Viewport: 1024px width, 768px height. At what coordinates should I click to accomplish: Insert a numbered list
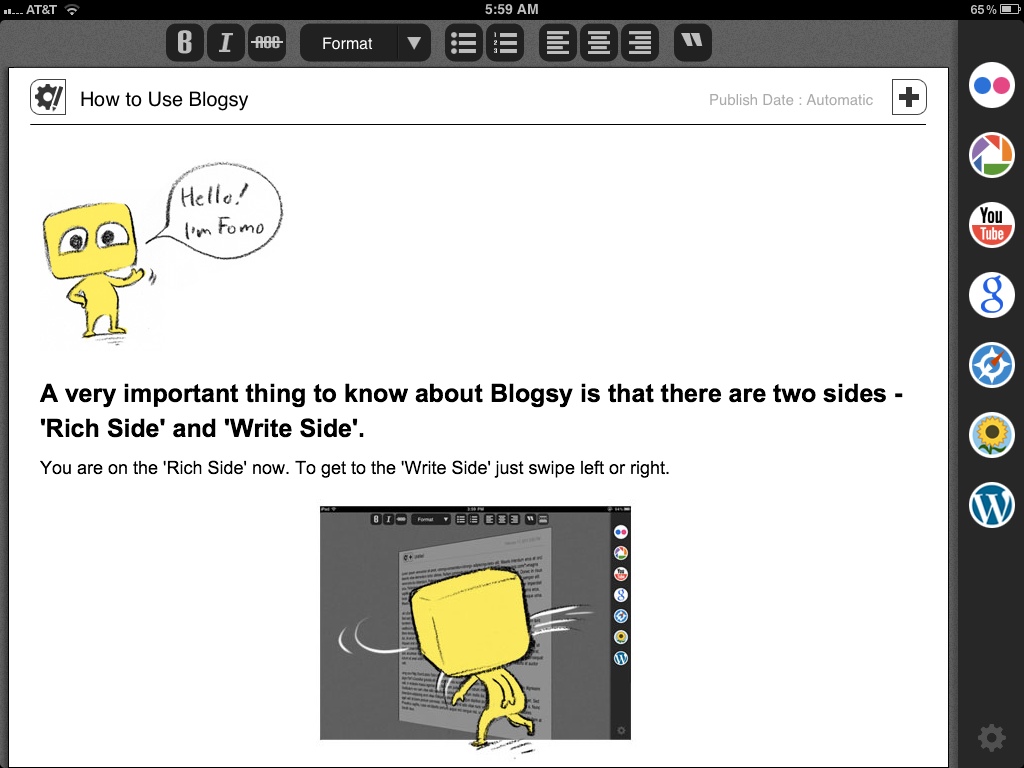[505, 43]
